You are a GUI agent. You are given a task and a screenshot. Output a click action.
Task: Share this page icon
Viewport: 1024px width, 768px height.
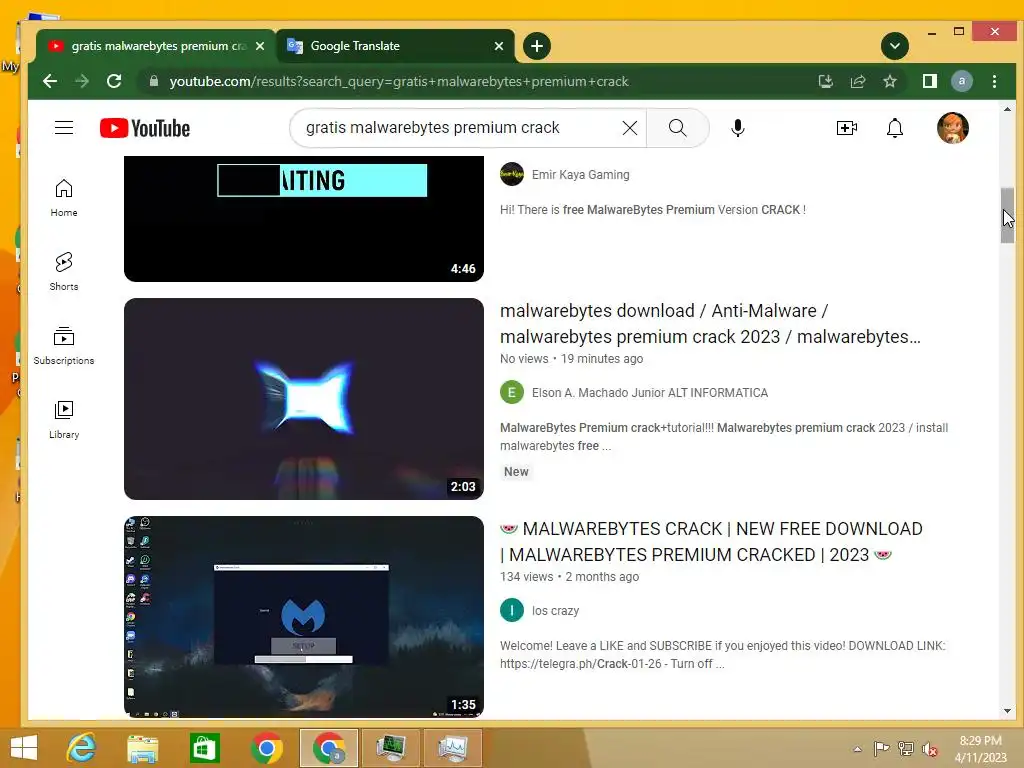click(857, 81)
